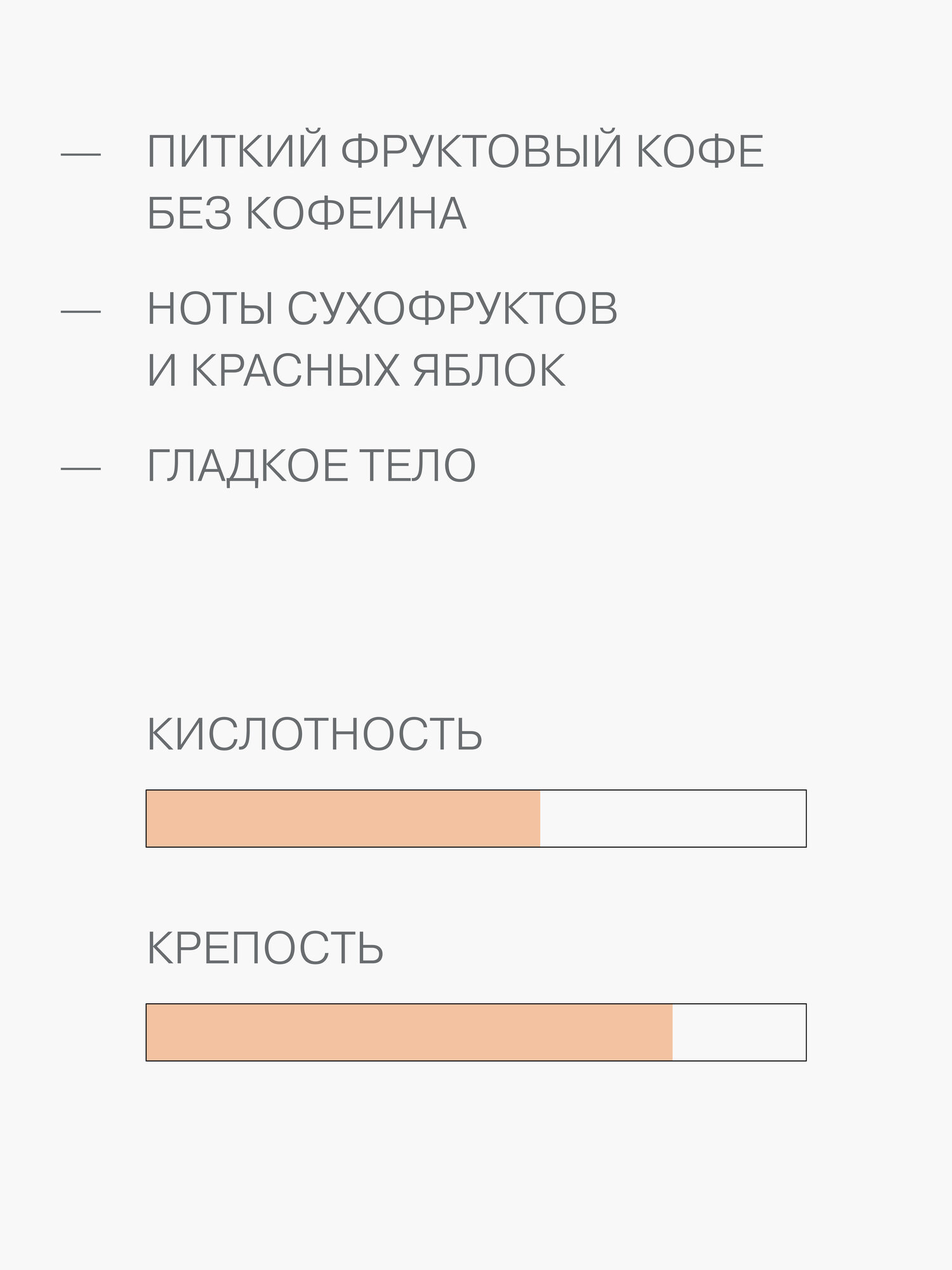Click empty part of the КРЕПОСТЬ bar
The image size is (952, 1270).
pyautogui.click(x=739, y=1033)
